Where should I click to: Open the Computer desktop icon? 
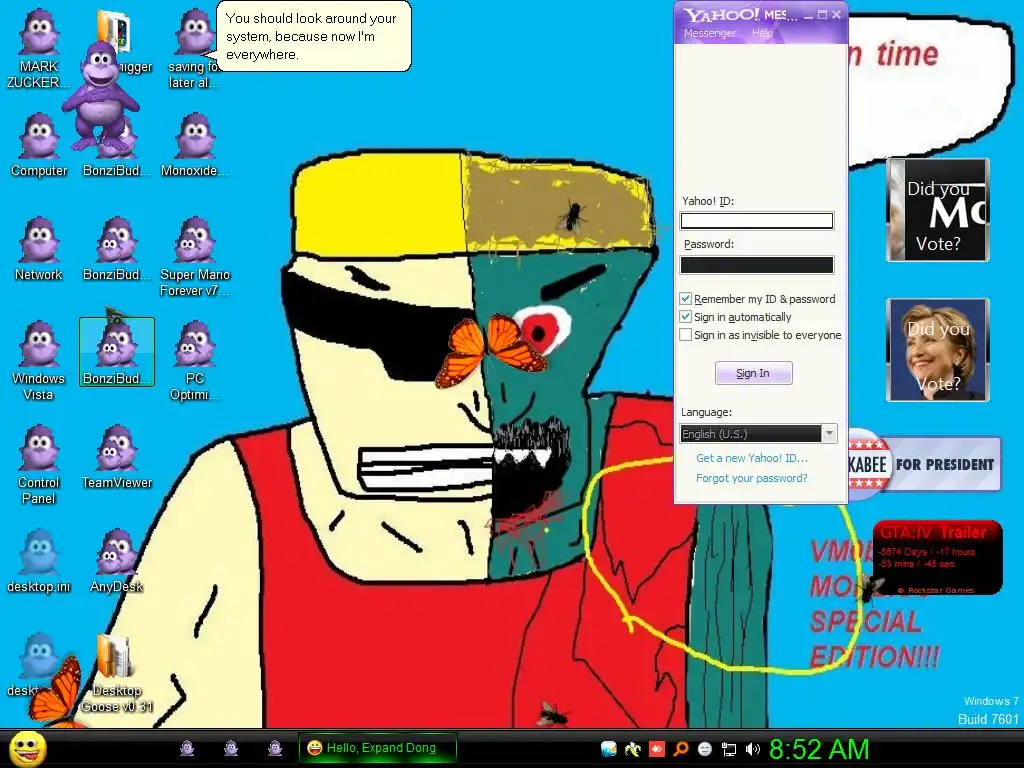[39, 145]
